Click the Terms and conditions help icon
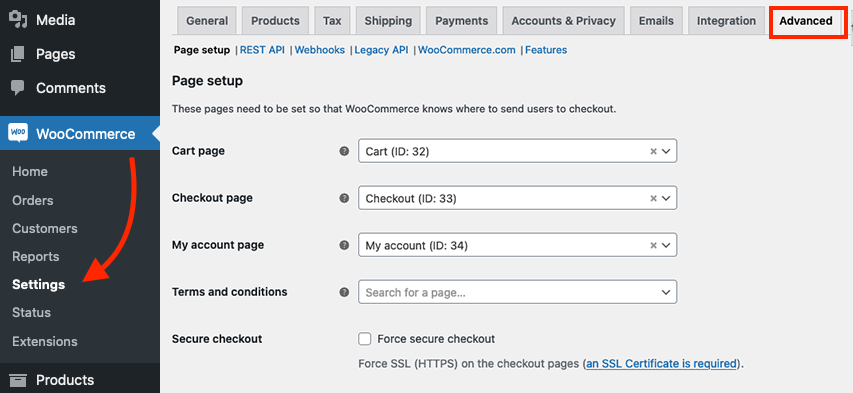 [x=344, y=292]
